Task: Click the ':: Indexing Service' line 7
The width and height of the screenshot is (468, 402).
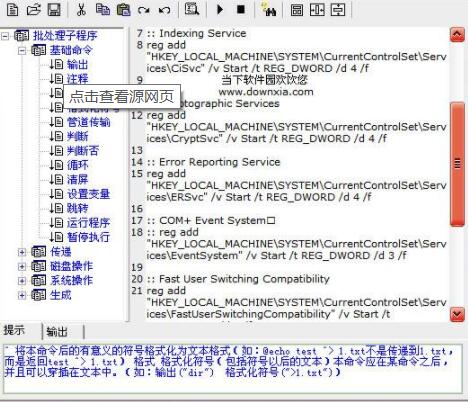Action: (x=196, y=33)
